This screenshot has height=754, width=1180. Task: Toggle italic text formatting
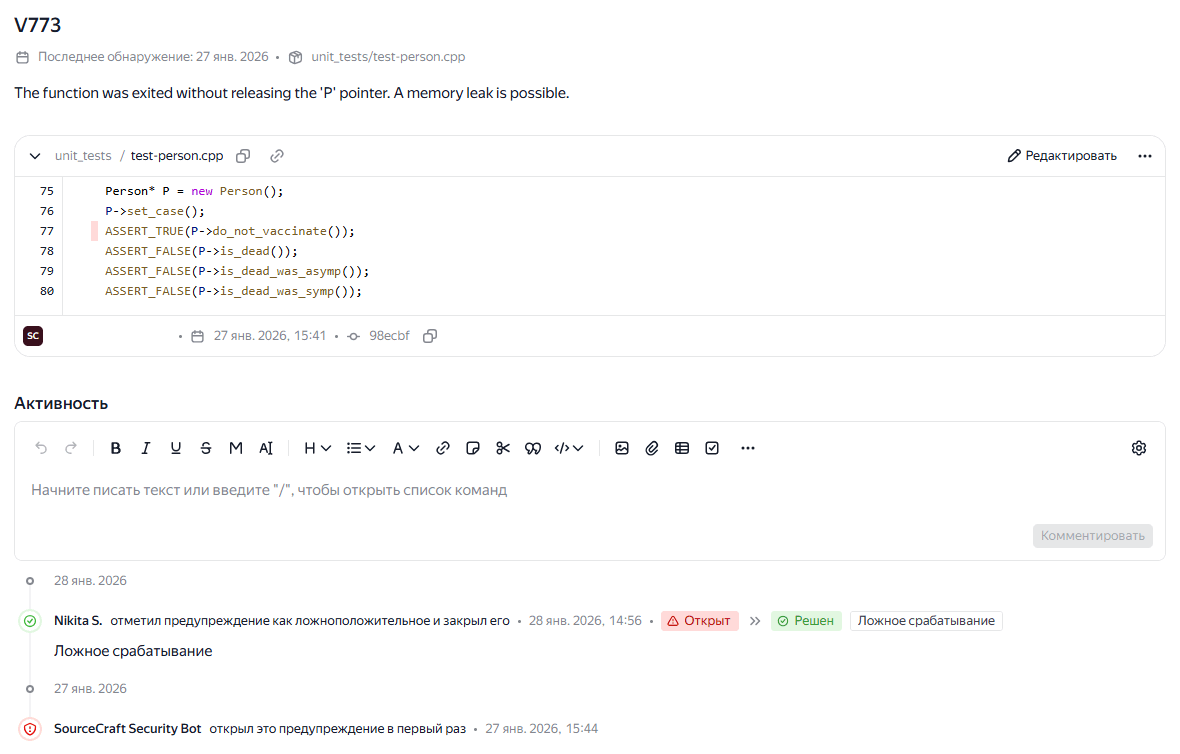pyautogui.click(x=146, y=448)
